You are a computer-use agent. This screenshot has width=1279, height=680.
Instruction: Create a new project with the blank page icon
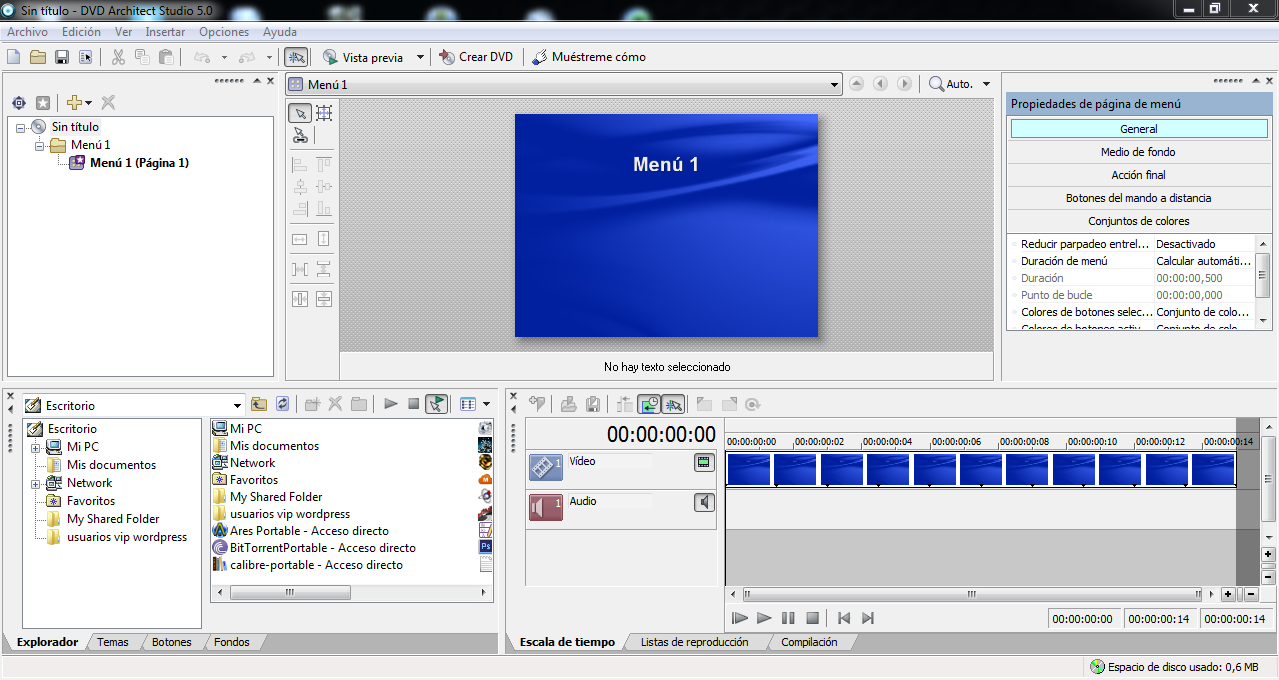tap(14, 57)
